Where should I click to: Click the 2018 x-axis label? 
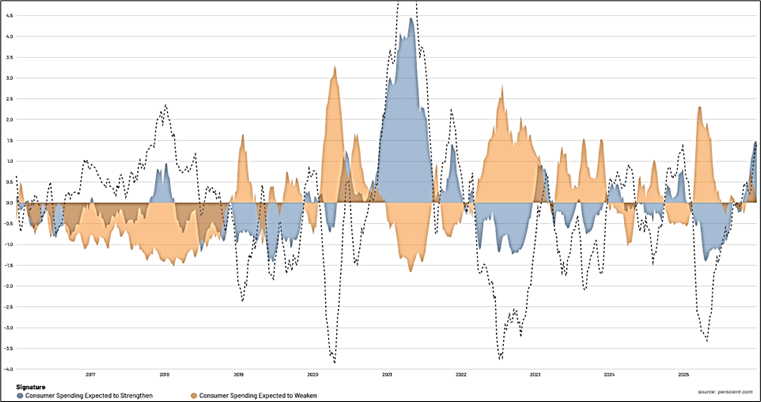(165, 375)
